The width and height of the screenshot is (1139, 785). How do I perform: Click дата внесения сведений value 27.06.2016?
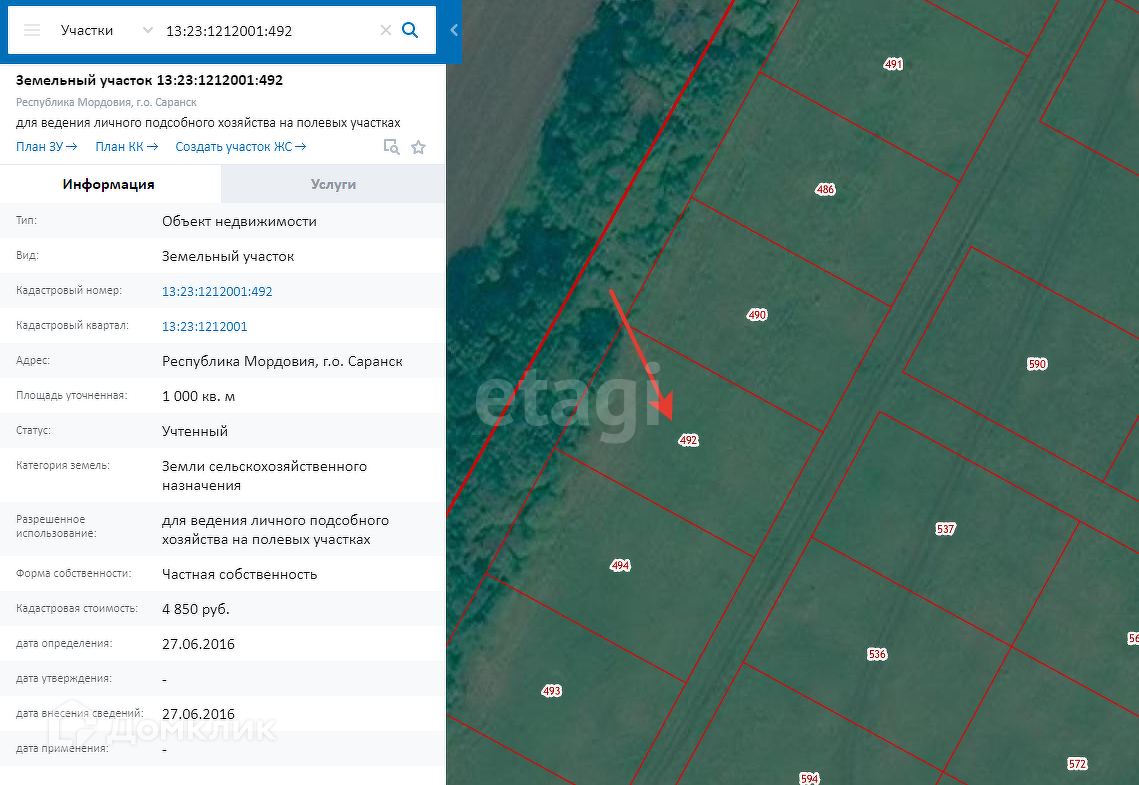point(198,715)
